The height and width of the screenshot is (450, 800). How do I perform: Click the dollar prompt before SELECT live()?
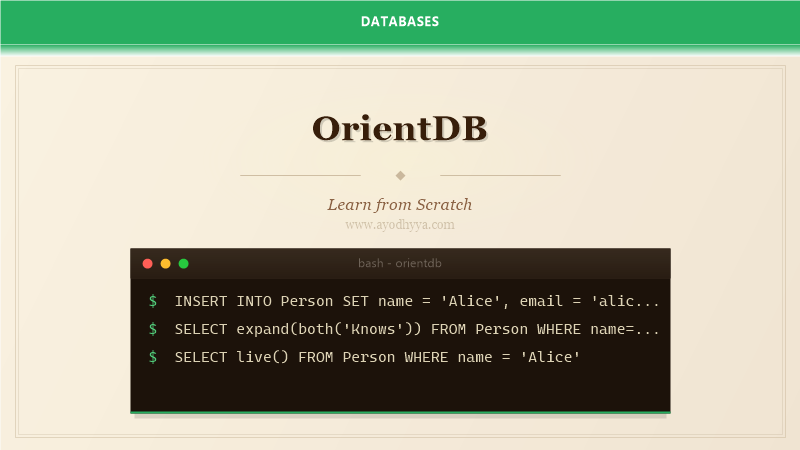coord(153,357)
